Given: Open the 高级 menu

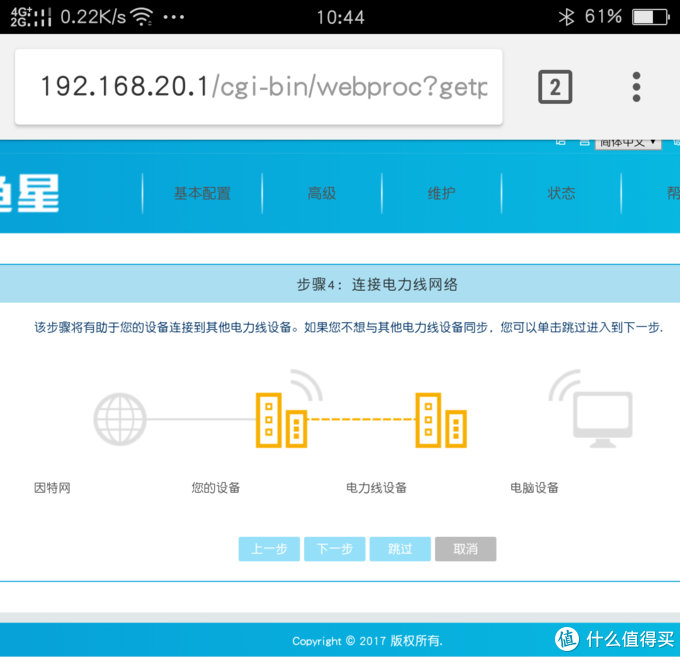Looking at the screenshot, I should [x=321, y=193].
